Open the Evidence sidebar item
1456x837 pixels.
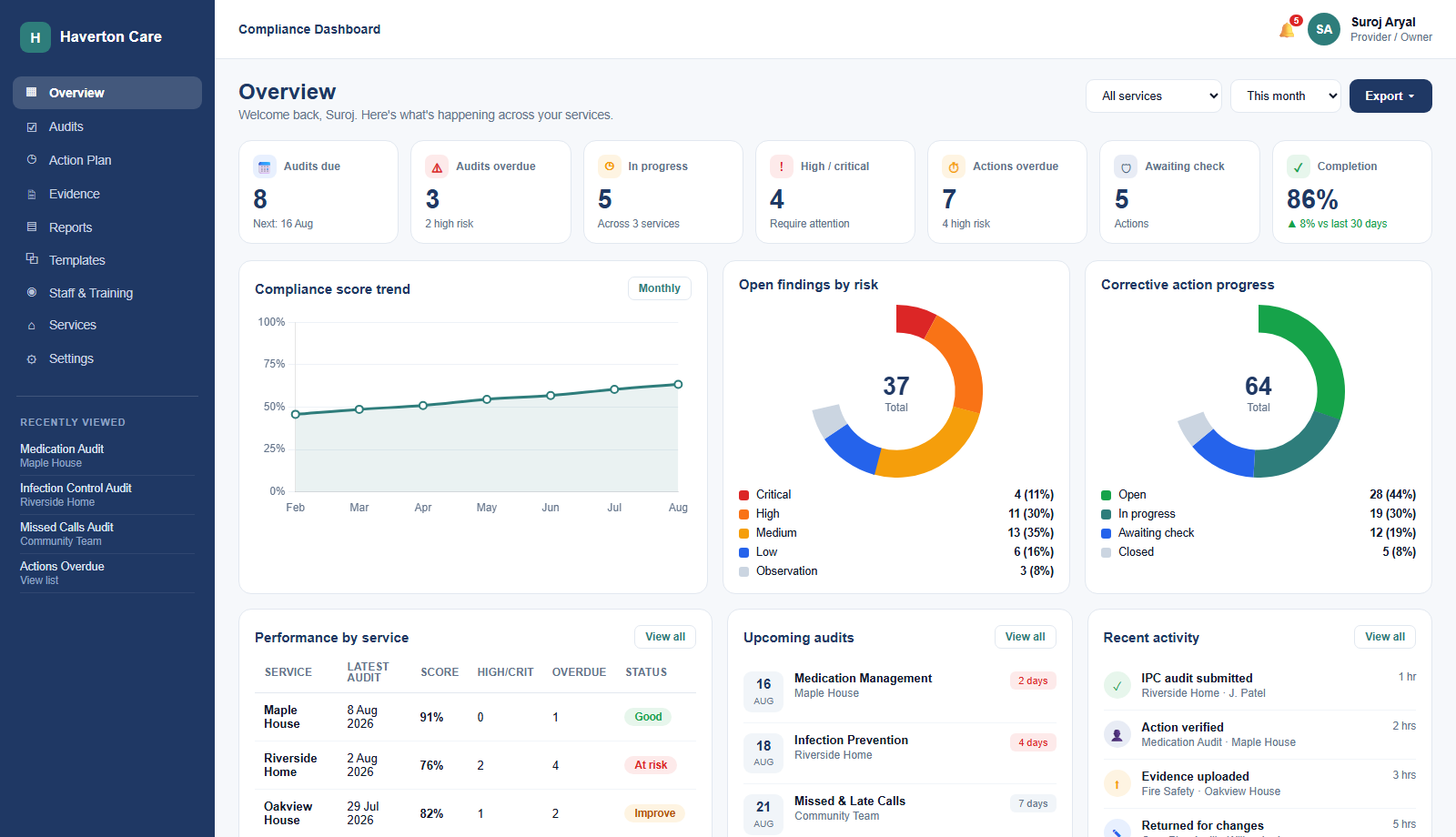tap(107, 194)
